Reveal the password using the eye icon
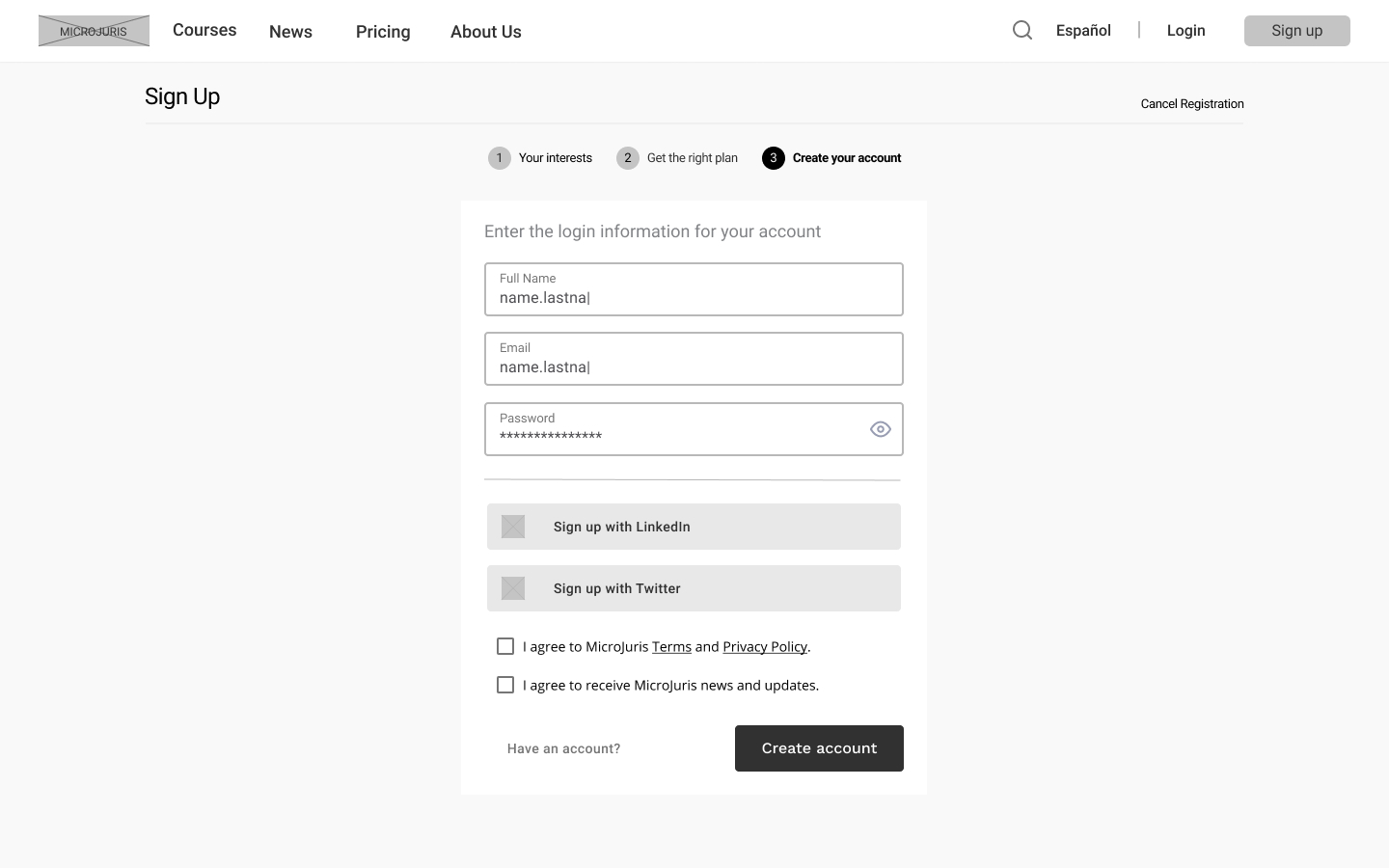Viewport: 1389px width, 868px height. click(x=880, y=429)
